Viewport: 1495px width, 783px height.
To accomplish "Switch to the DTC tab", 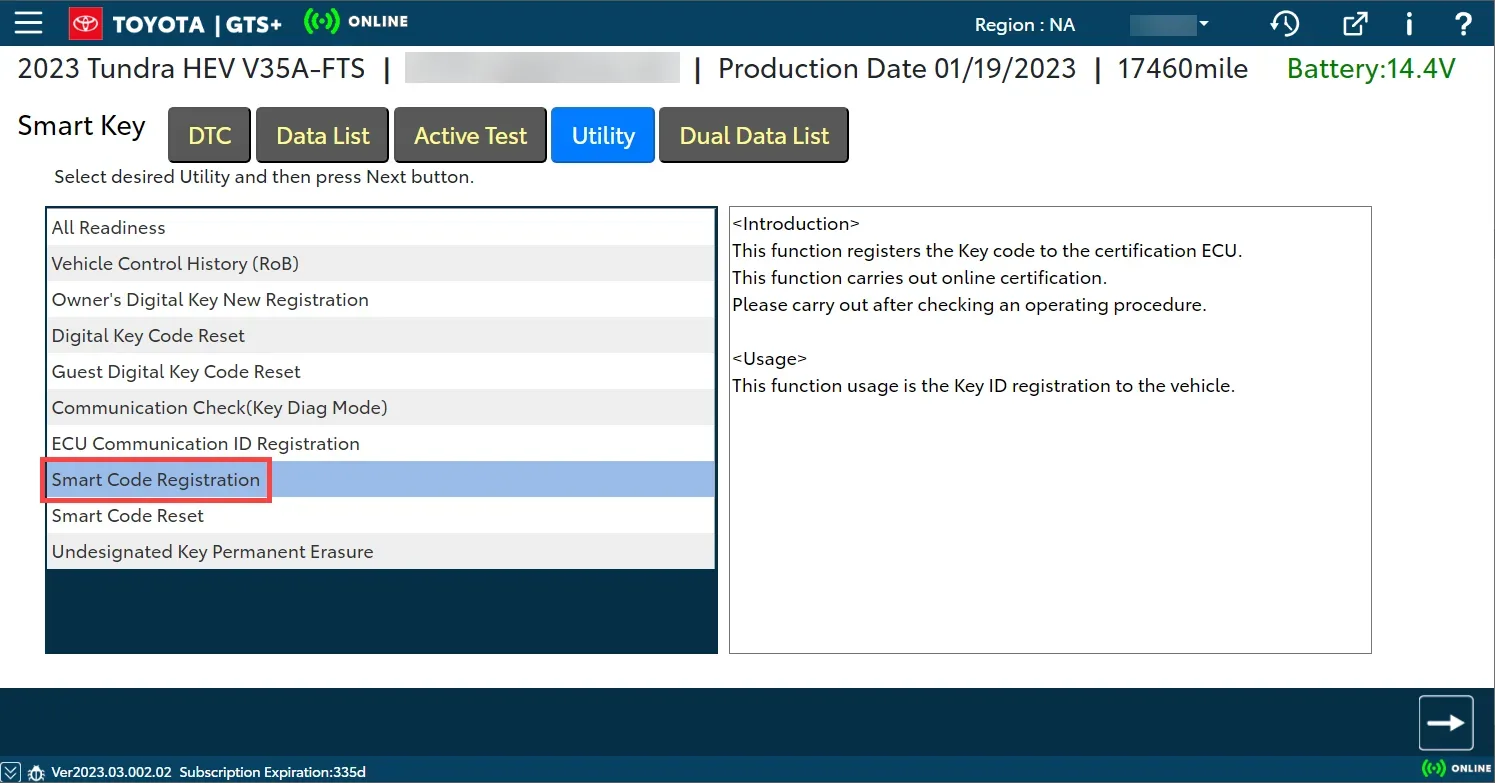I will tap(210, 135).
